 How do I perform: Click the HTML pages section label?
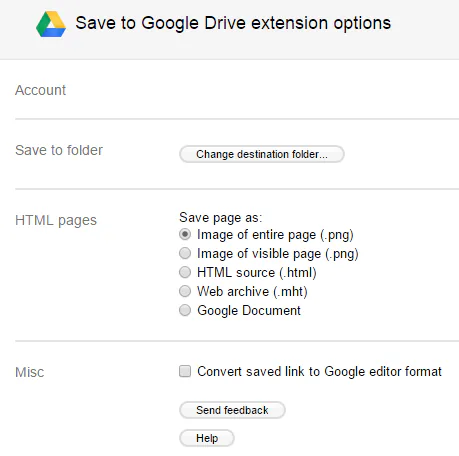pos(56,220)
